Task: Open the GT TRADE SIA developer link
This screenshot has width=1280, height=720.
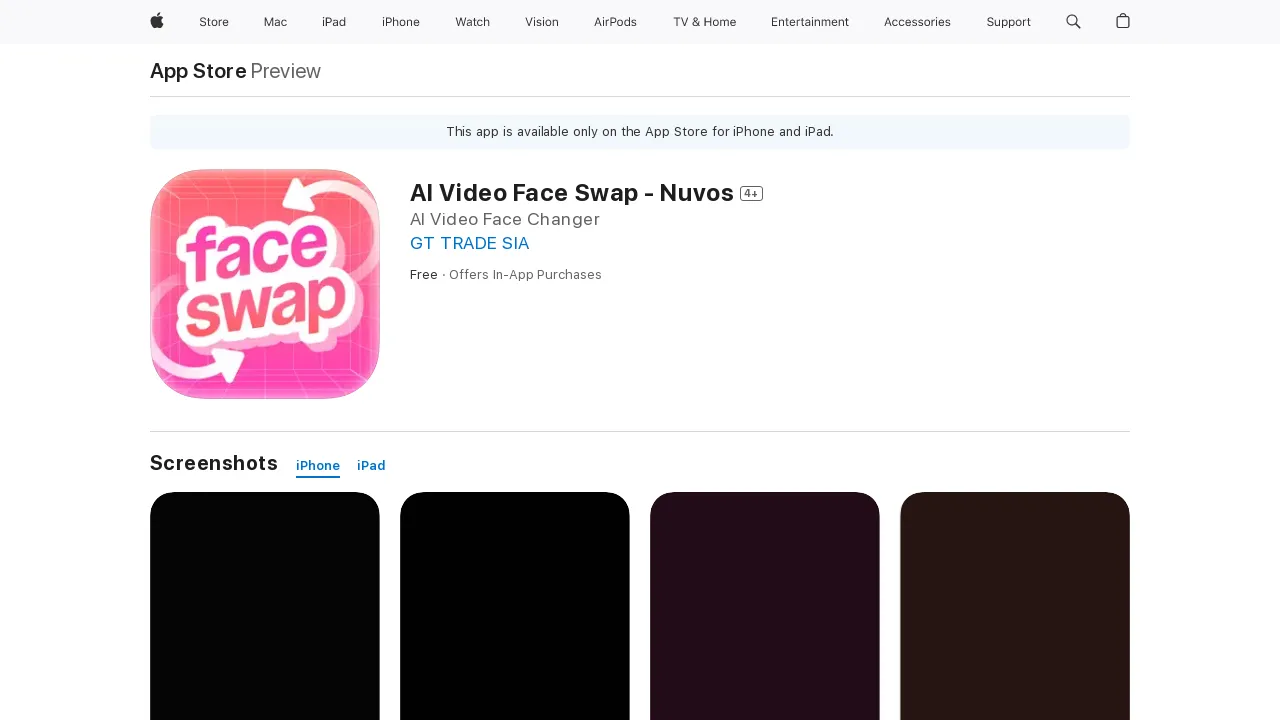Action: click(x=470, y=243)
